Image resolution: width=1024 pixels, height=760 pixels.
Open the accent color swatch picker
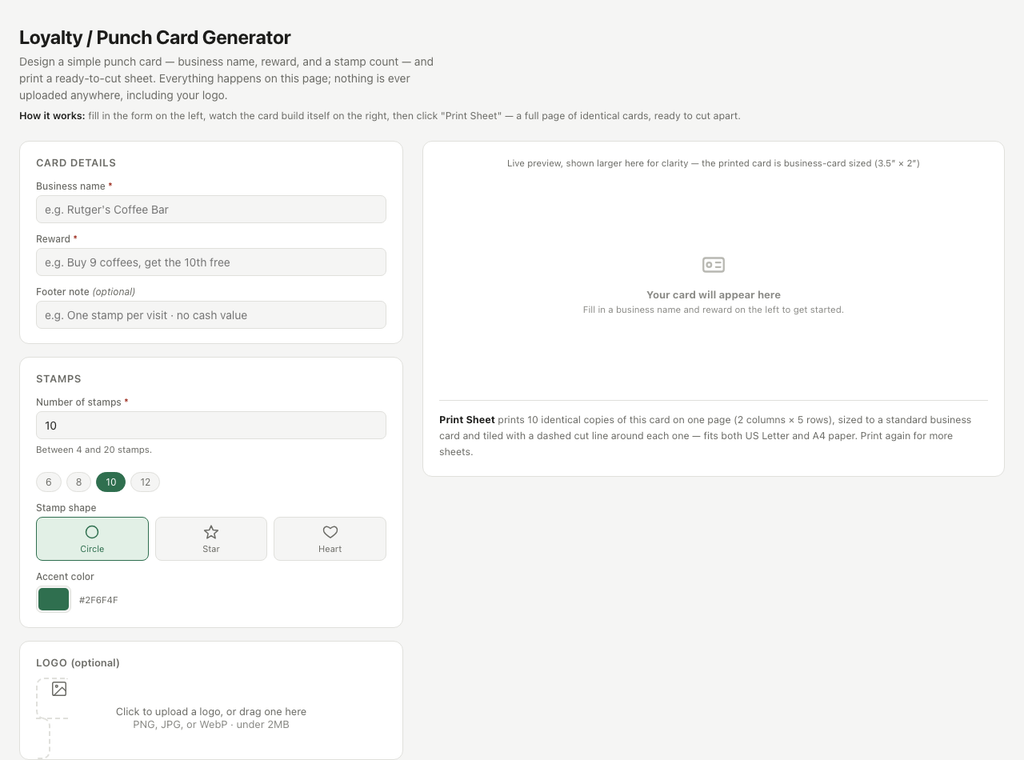click(x=54, y=599)
